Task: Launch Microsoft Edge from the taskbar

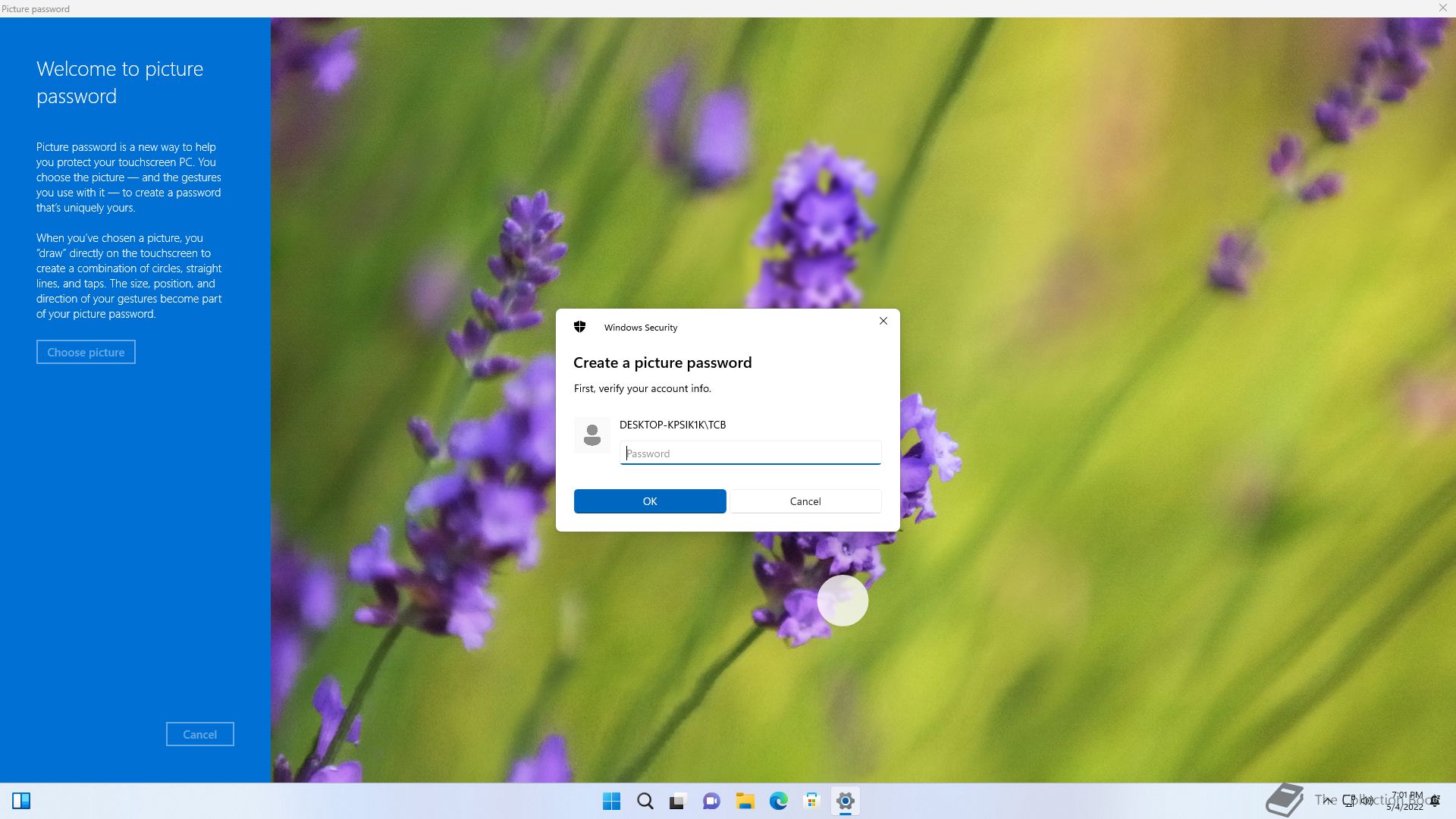Action: coord(778,801)
